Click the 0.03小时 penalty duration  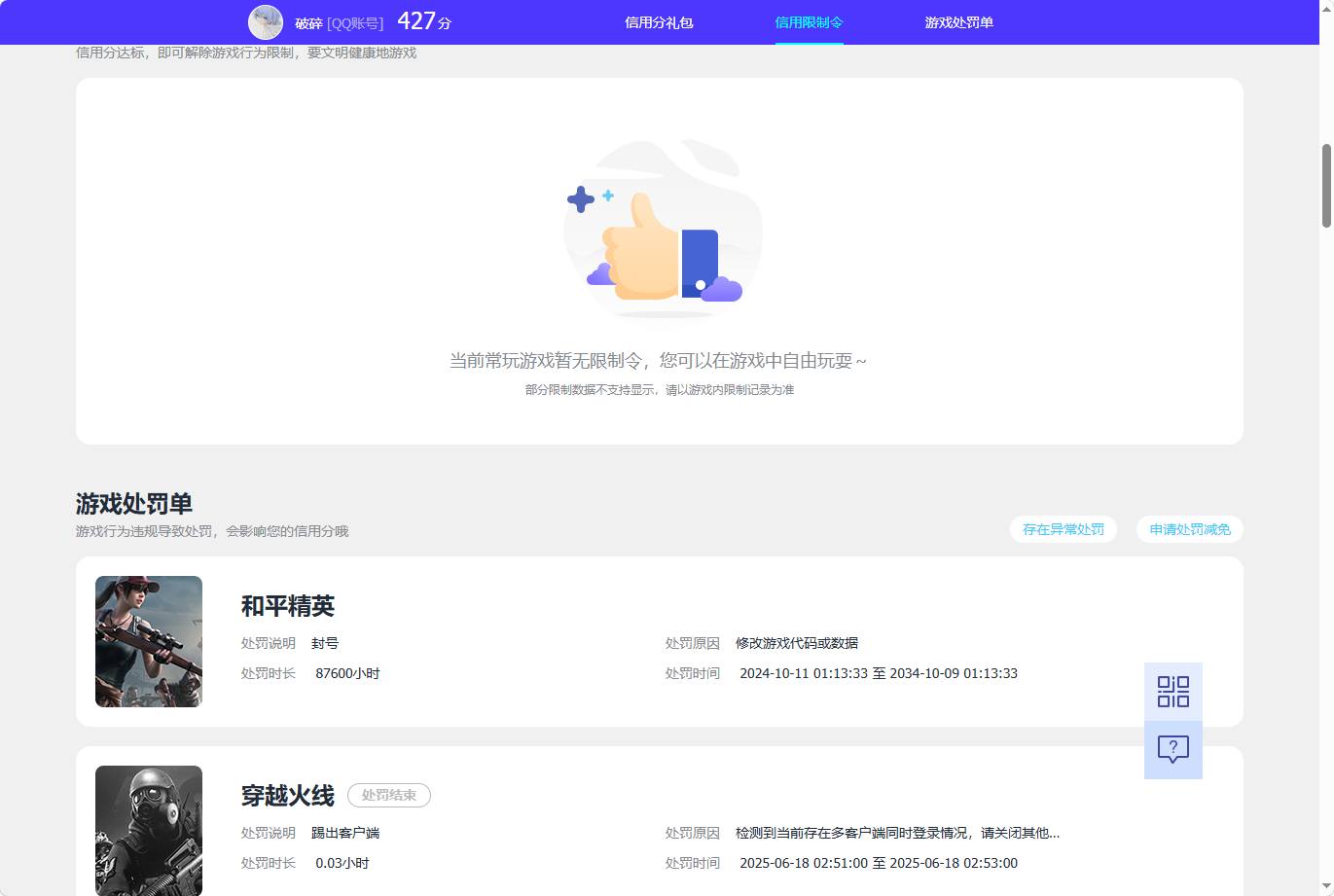pos(343,863)
